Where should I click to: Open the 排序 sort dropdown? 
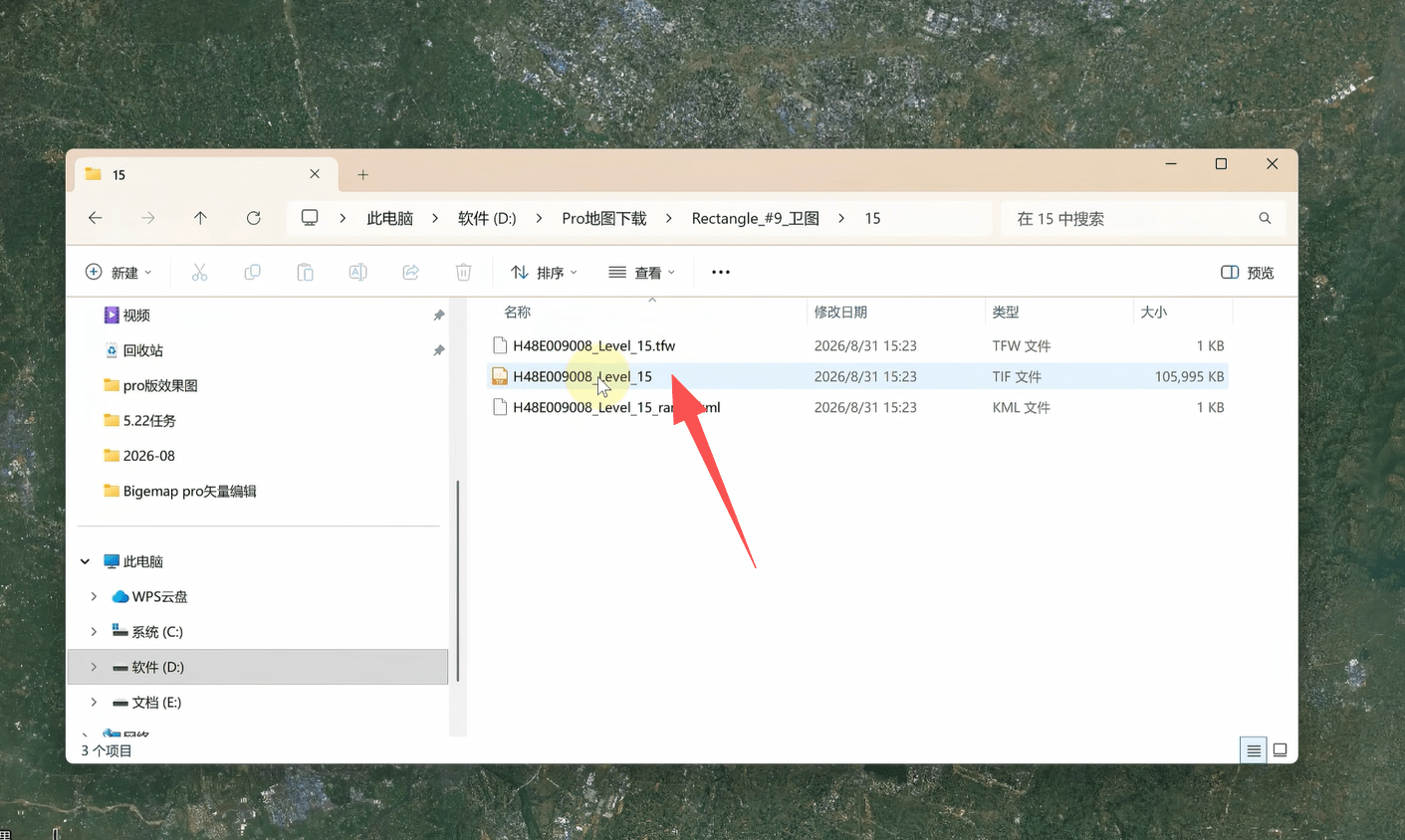(544, 273)
